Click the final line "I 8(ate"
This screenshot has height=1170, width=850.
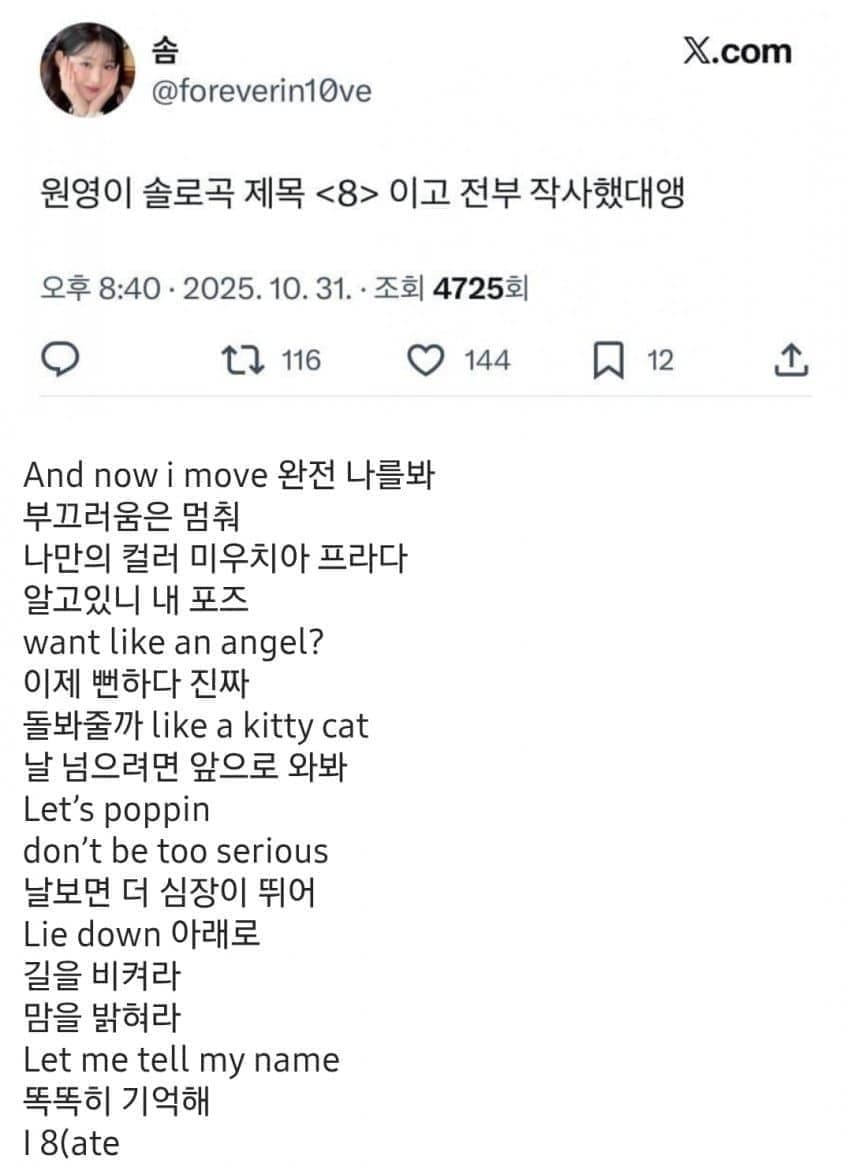click(x=71, y=1143)
